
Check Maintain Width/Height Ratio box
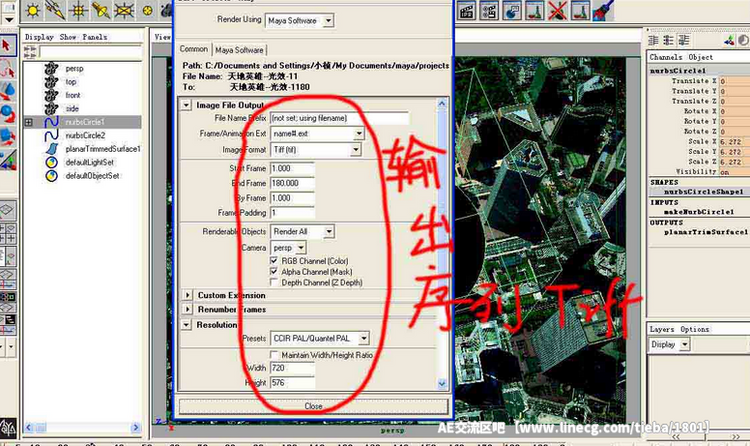pos(274,355)
